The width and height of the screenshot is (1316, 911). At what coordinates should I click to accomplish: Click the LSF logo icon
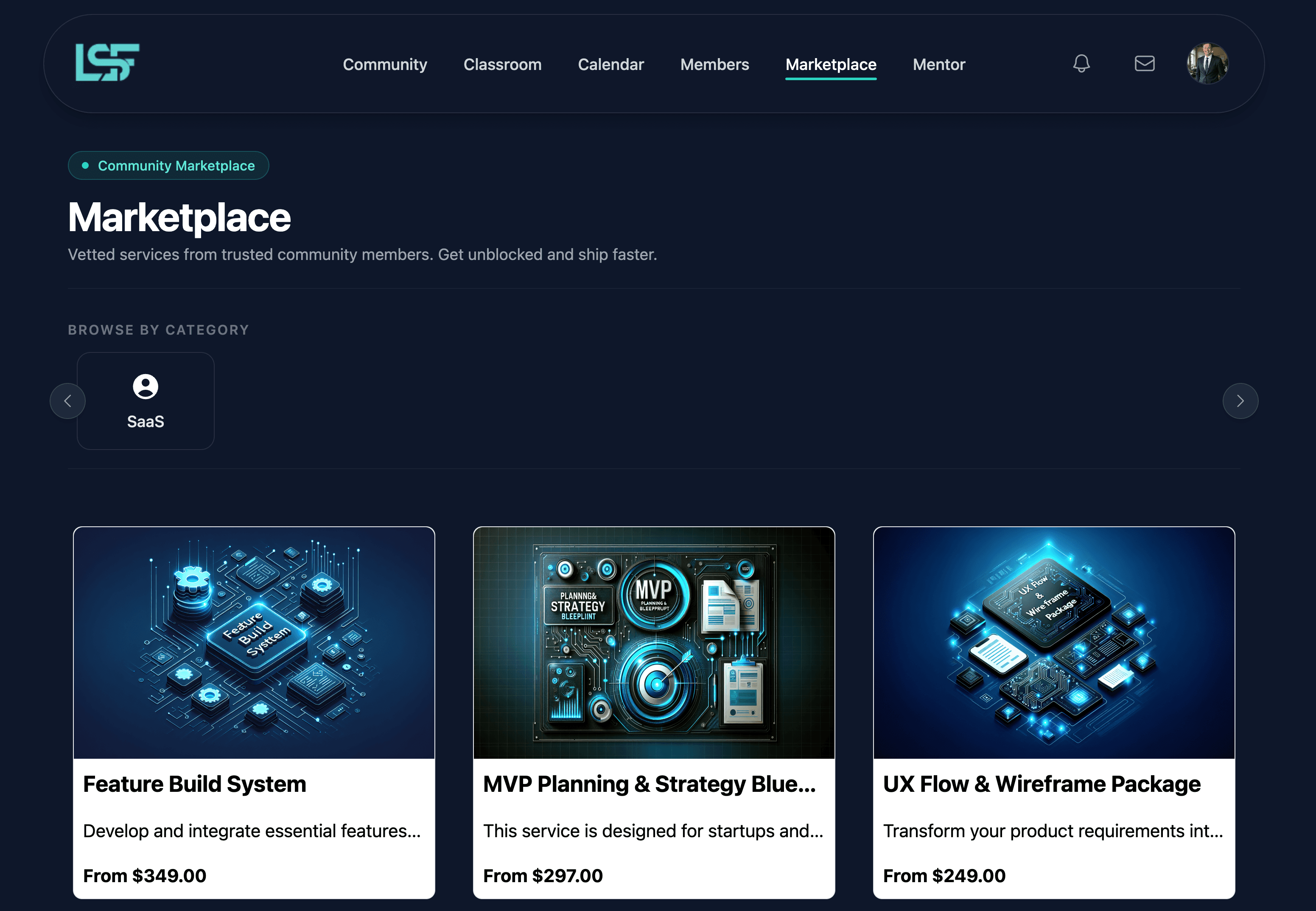coord(107,62)
